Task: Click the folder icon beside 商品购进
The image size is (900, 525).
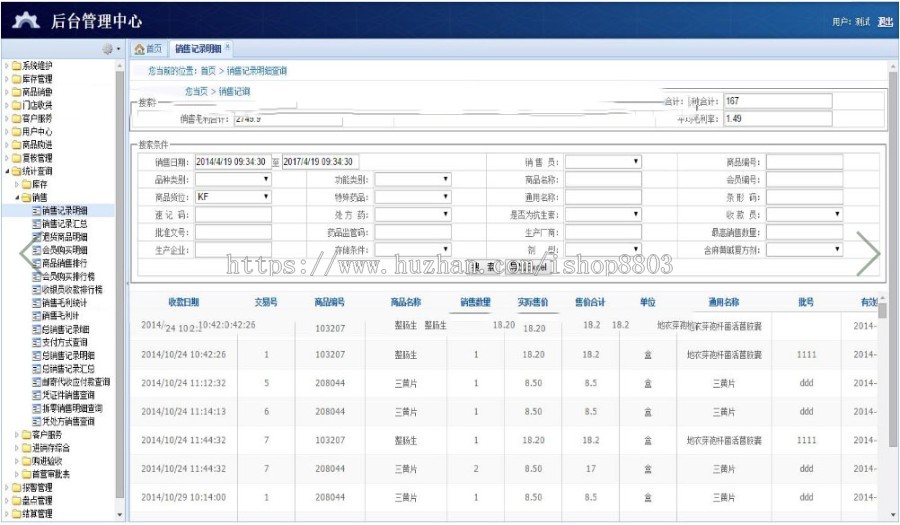Action: pos(17,145)
